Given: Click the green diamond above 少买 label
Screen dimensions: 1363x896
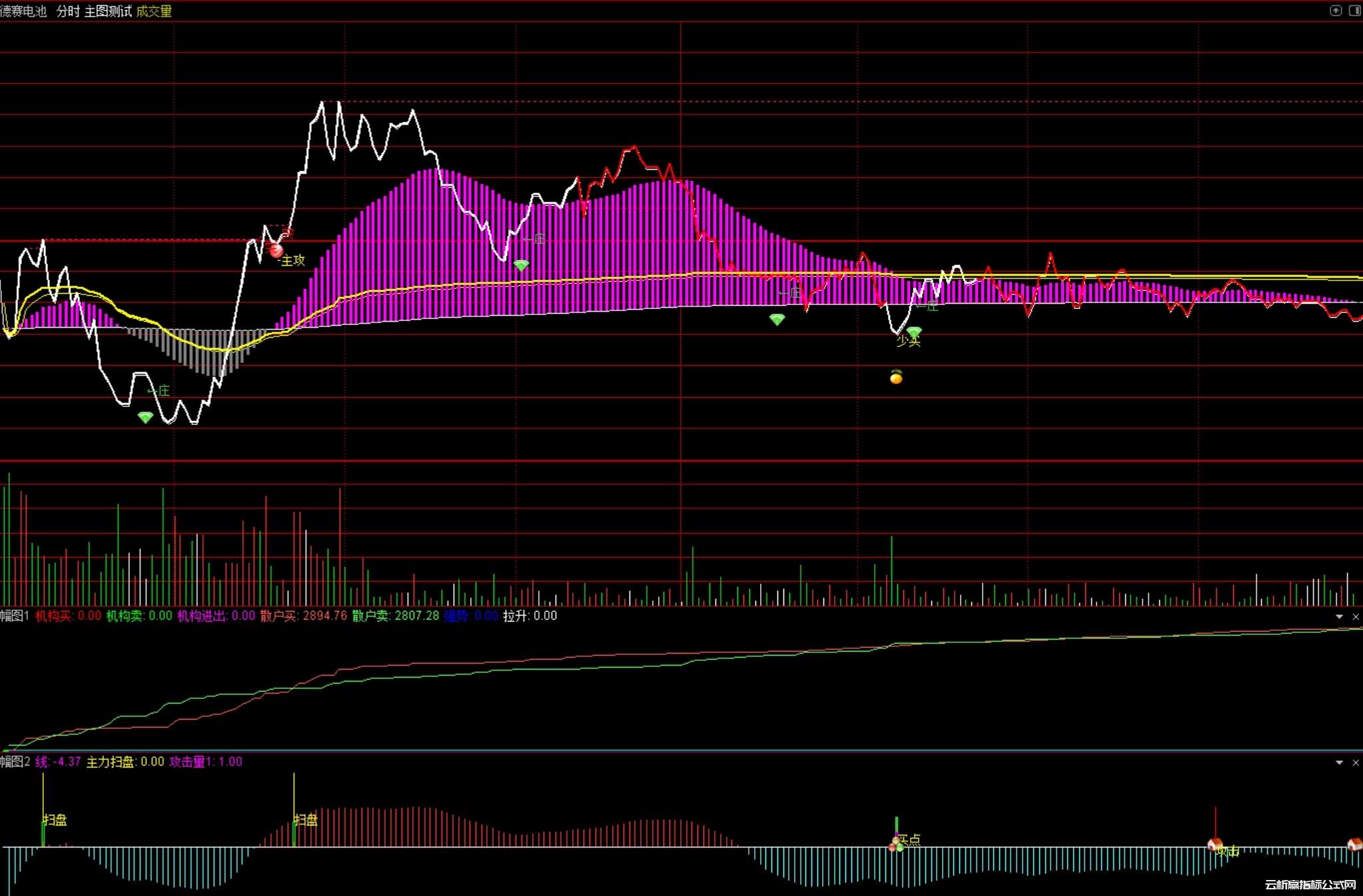Looking at the screenshot, I should [914, 331].
